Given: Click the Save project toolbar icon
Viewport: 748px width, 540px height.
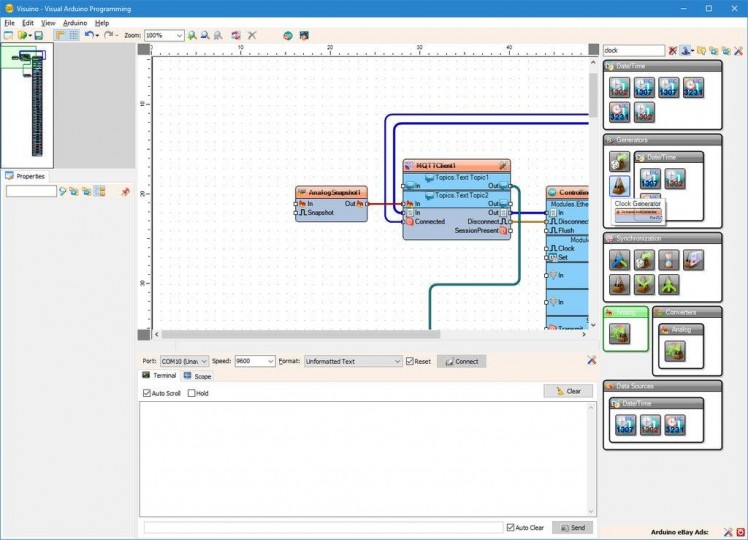Looking at the screenshot, I should [x=39, y=35].
